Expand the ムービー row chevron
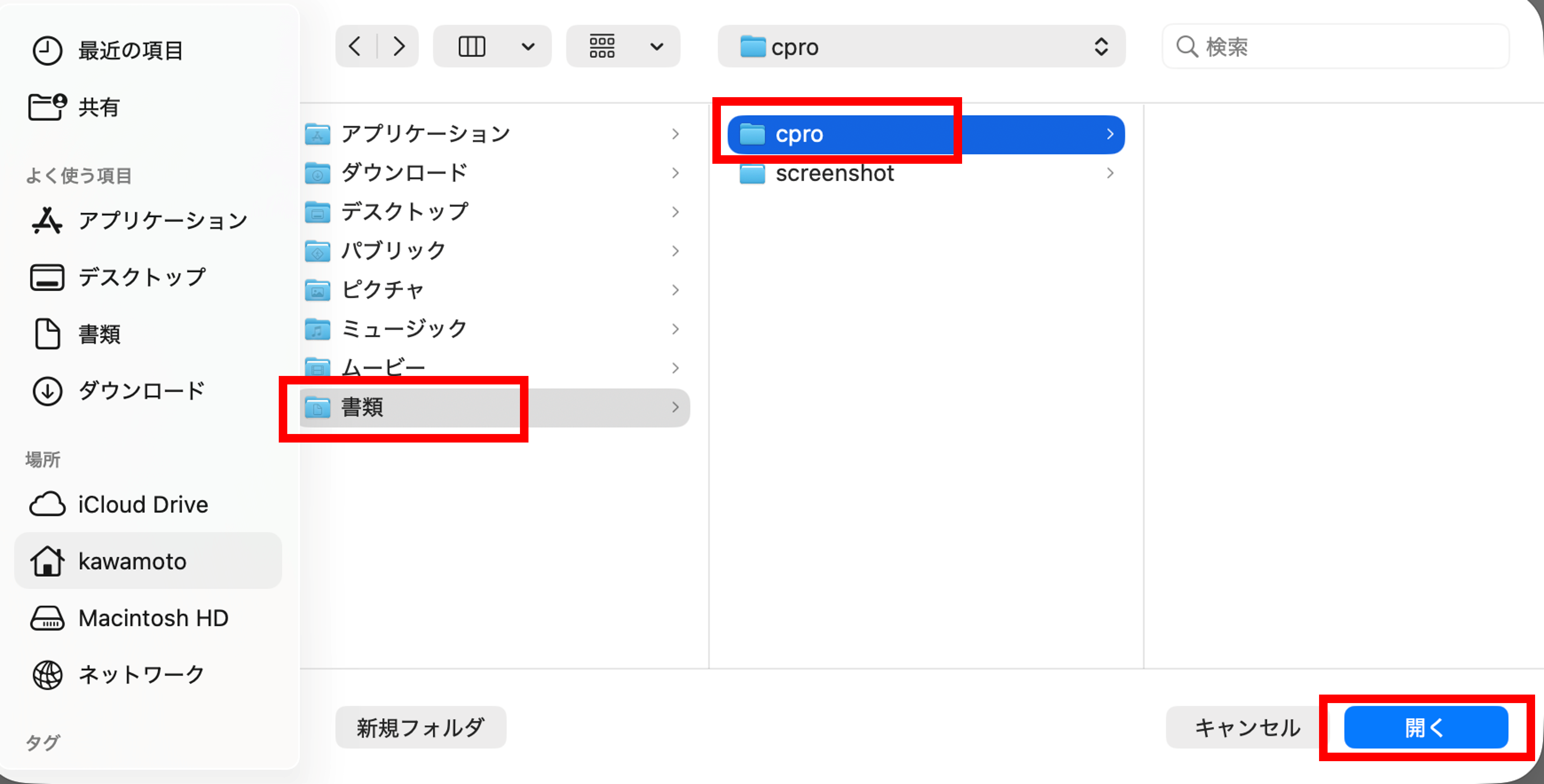The height and width of the screenshot is (784, 1544). (x=676, y=367)
